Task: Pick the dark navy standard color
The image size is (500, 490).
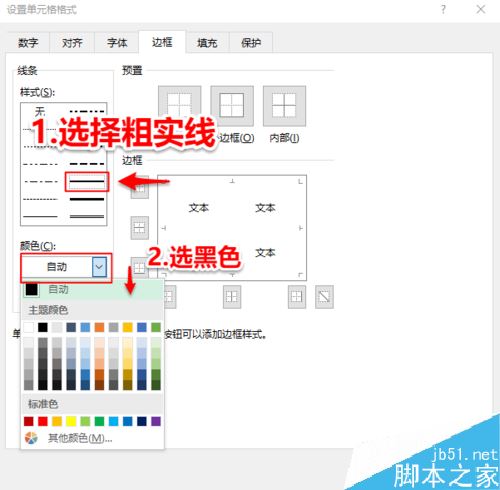Action: point(142,421)
